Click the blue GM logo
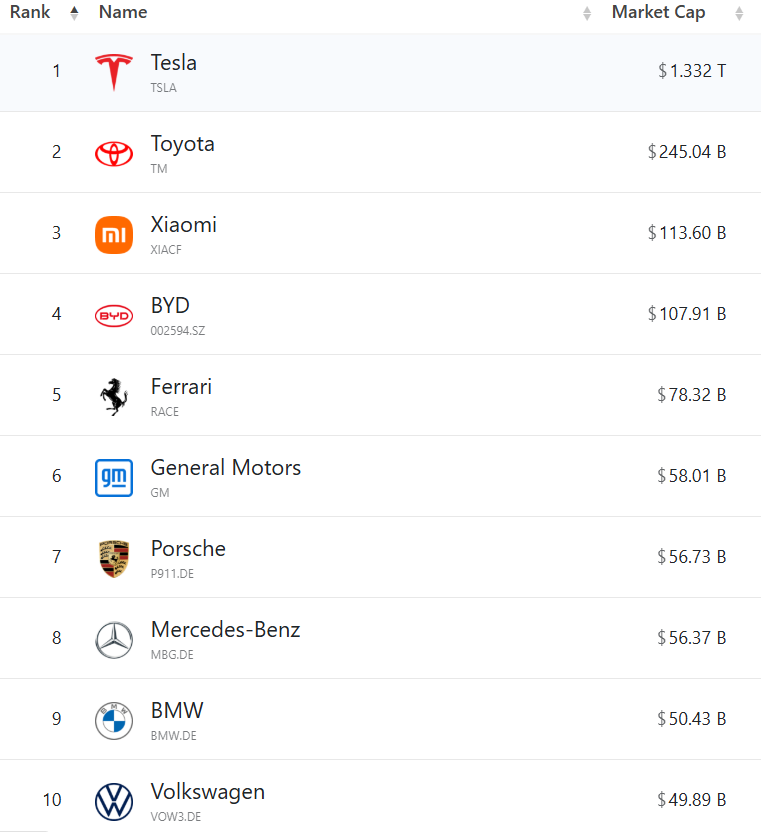The width and height of the screenshot is (761, 832). tap(114, 478)
